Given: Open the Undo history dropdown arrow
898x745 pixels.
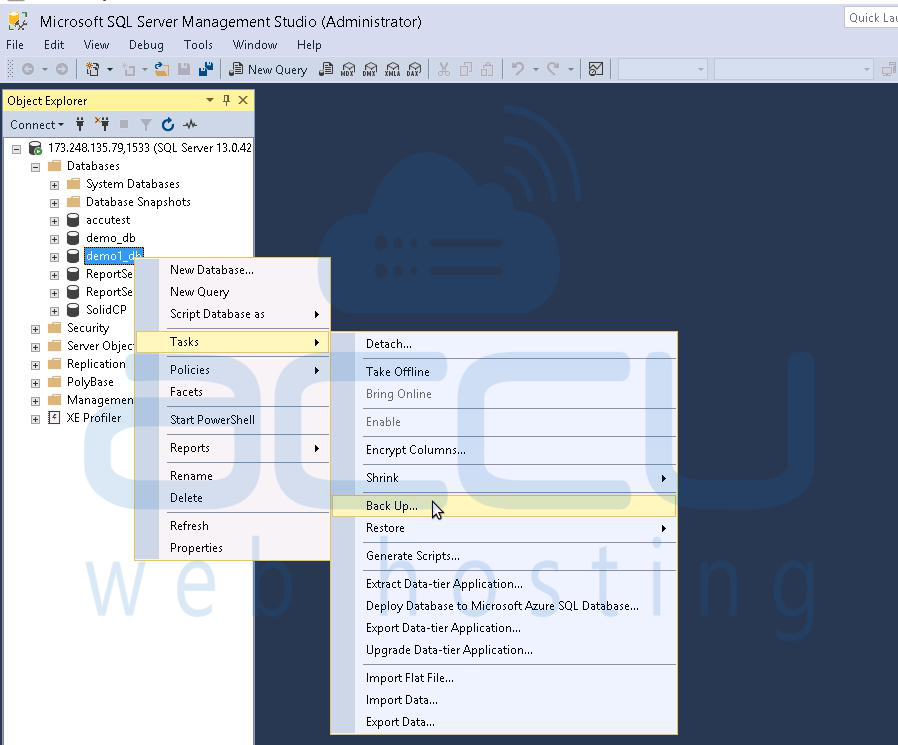Looking at the screenshot, I should click(535, 69).
